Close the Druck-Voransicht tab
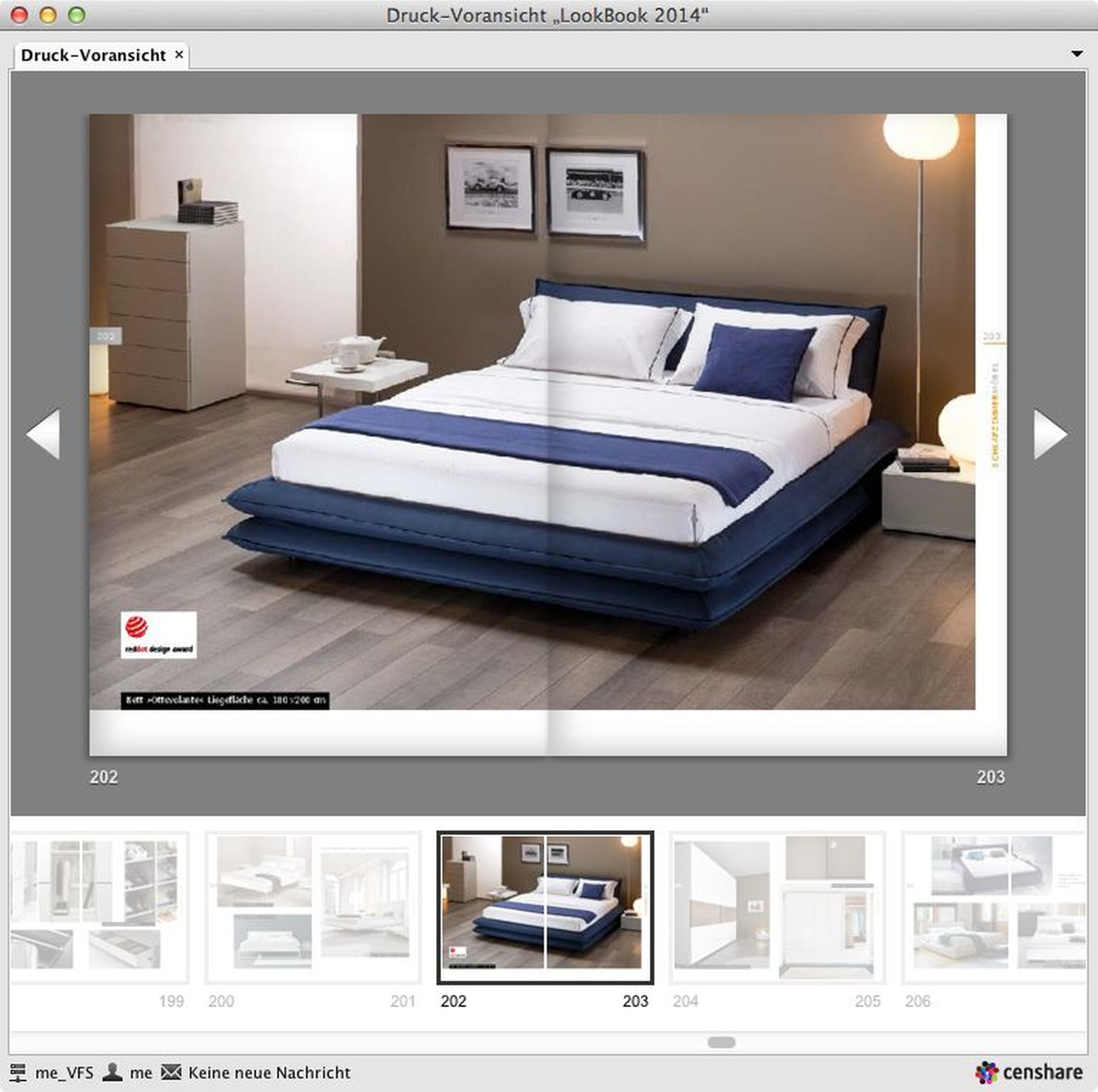This screenshot has width=1098, height=1092. [179, 55]
